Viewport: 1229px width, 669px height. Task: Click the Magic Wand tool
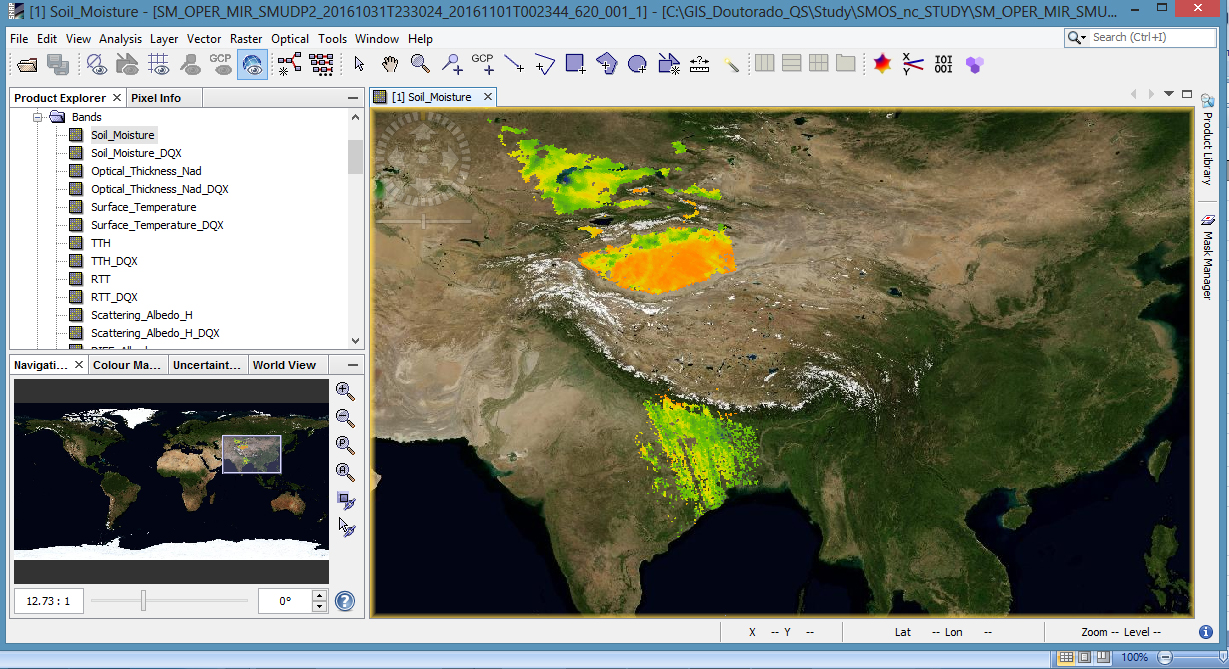click(731, 64)
